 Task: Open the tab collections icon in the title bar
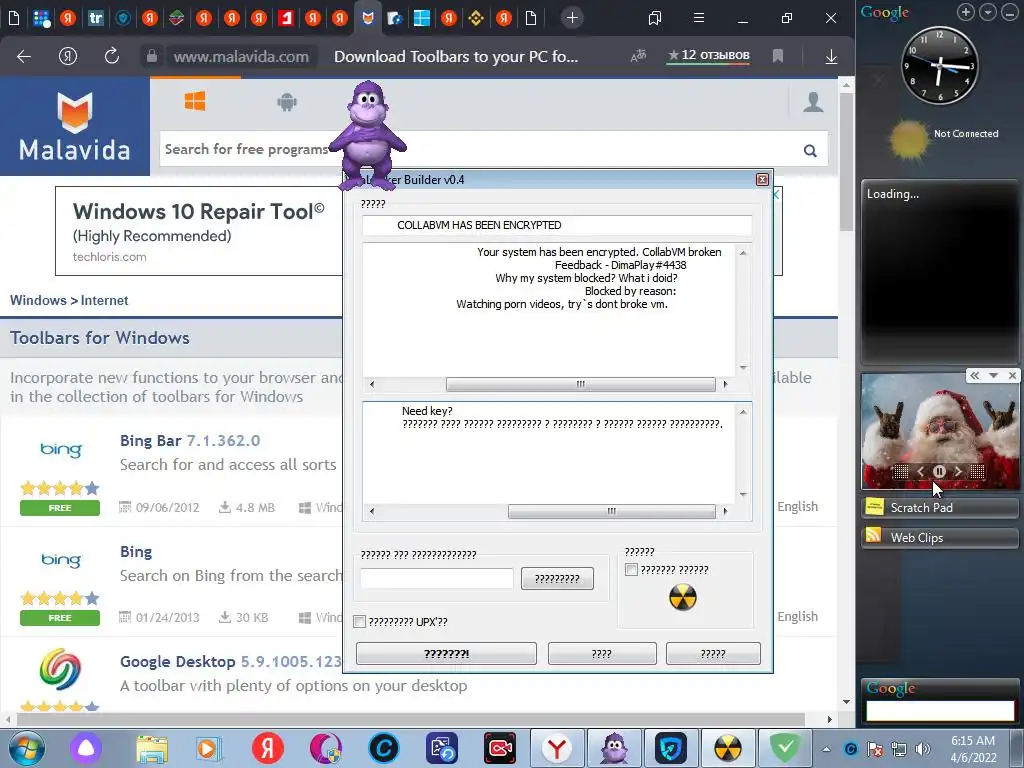click(x=655, y=18)
